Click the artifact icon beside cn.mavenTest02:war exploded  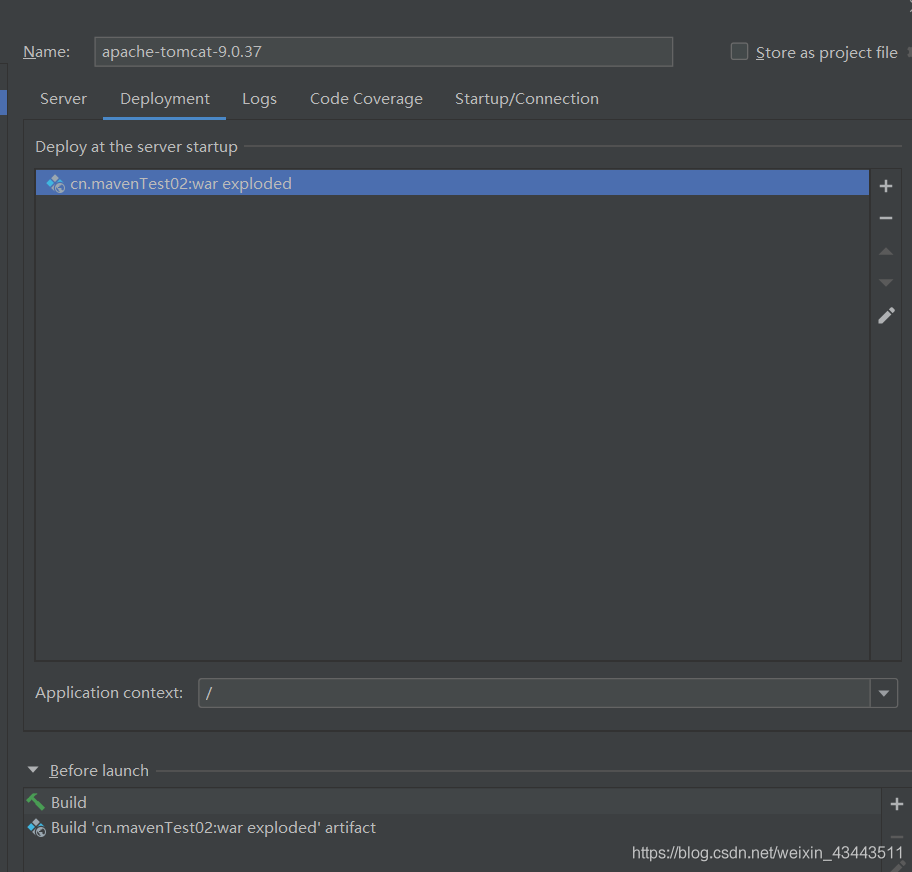(x=56, y=184)
